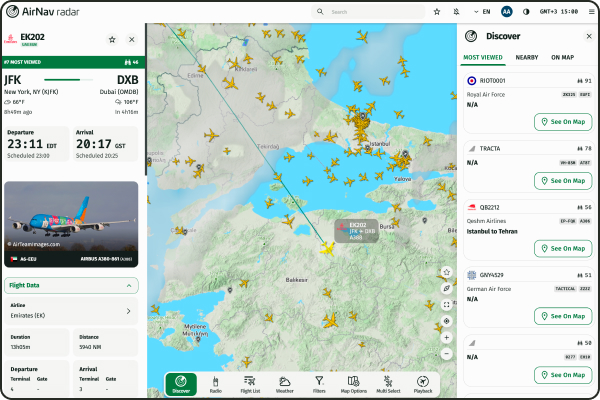
Task: Activate Multi Select tool
Action: 388,384
